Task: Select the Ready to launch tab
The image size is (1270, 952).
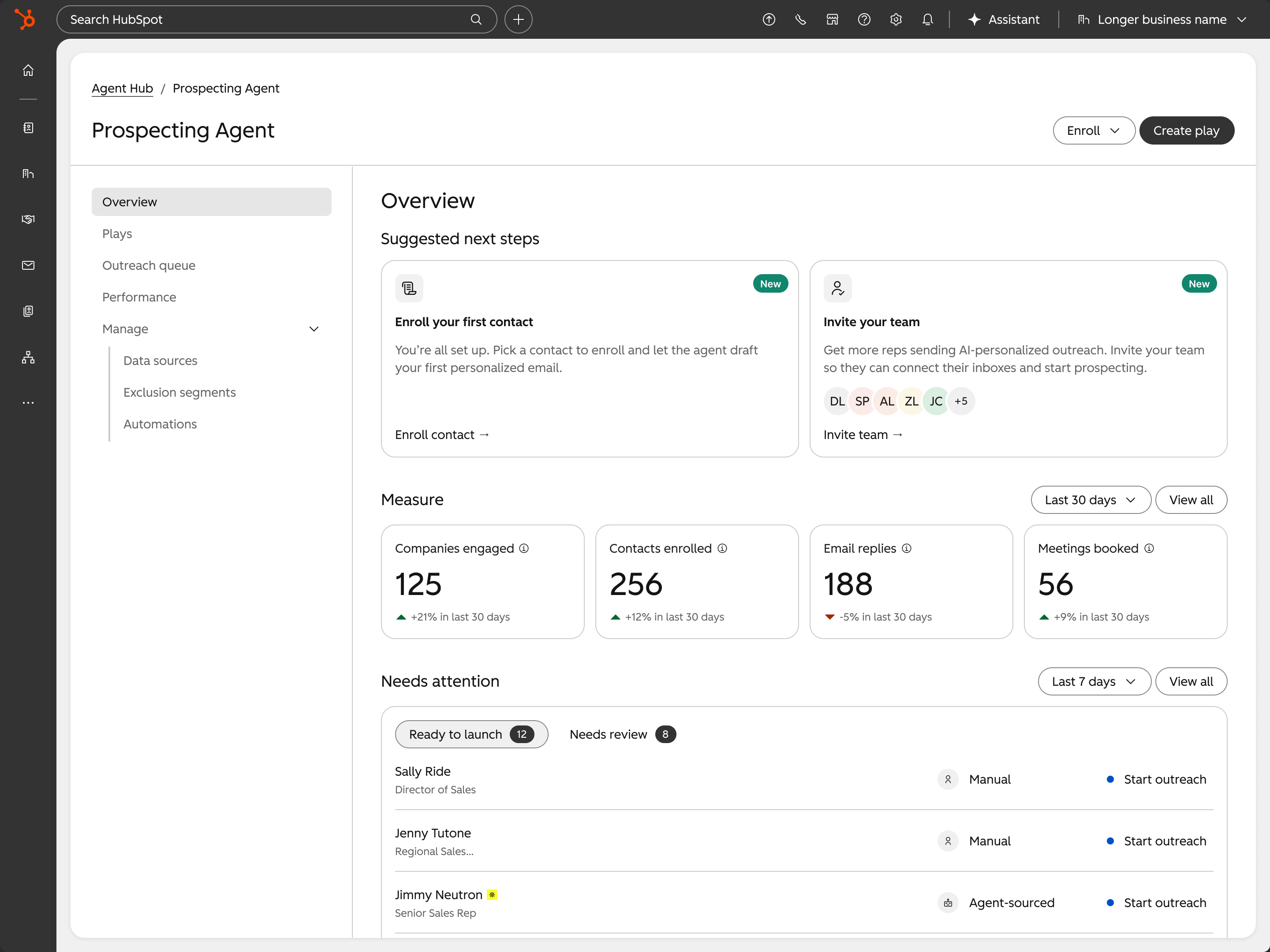Action: [x=471, y=734]
